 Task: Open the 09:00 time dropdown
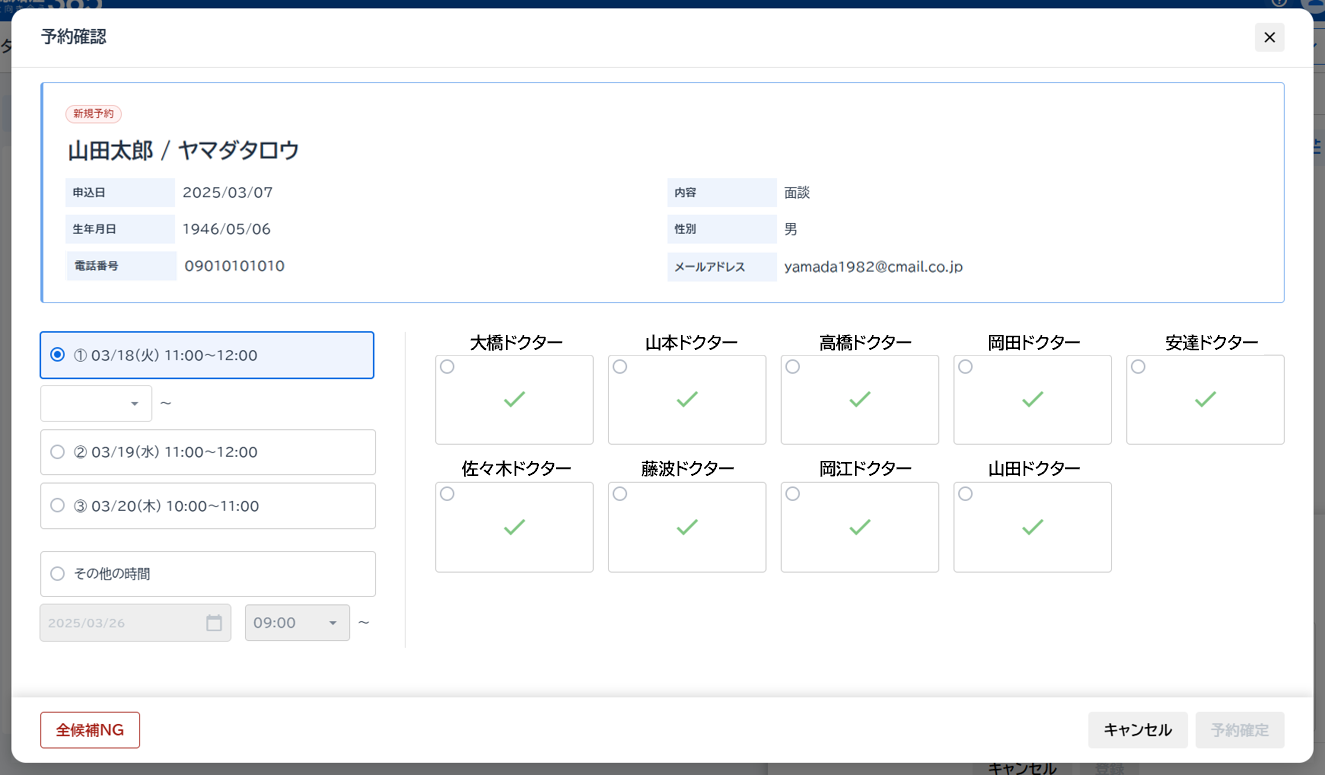[297, 623]
